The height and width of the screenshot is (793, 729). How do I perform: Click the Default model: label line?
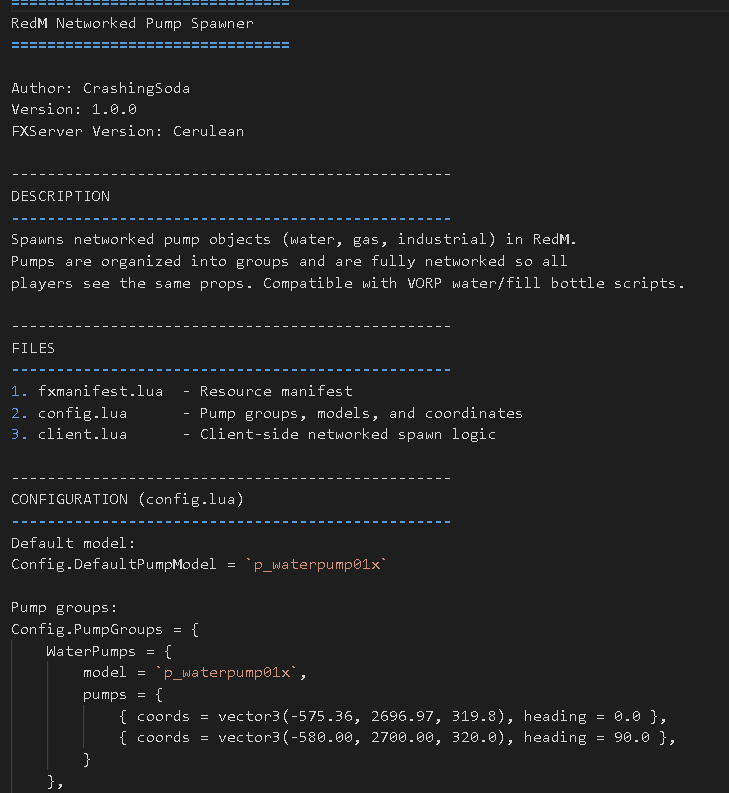click(x=73, y=543)
